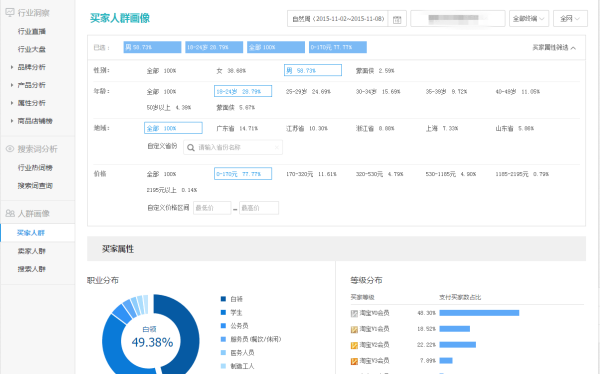Click the search magnifier in province field
600x374 pixels.
pyautogui.click(x=191, y=147)
